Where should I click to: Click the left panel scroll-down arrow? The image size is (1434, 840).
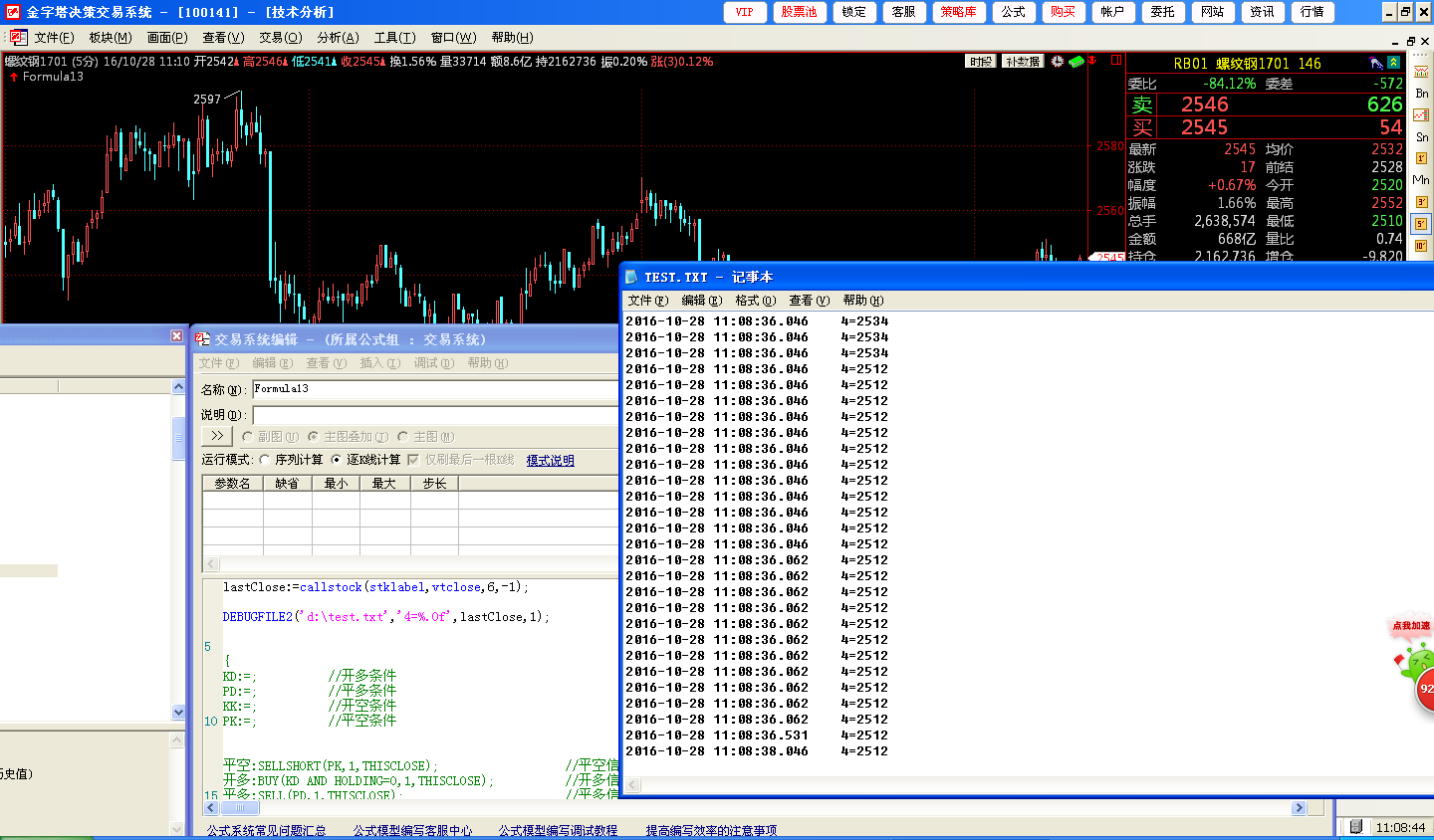178,712
